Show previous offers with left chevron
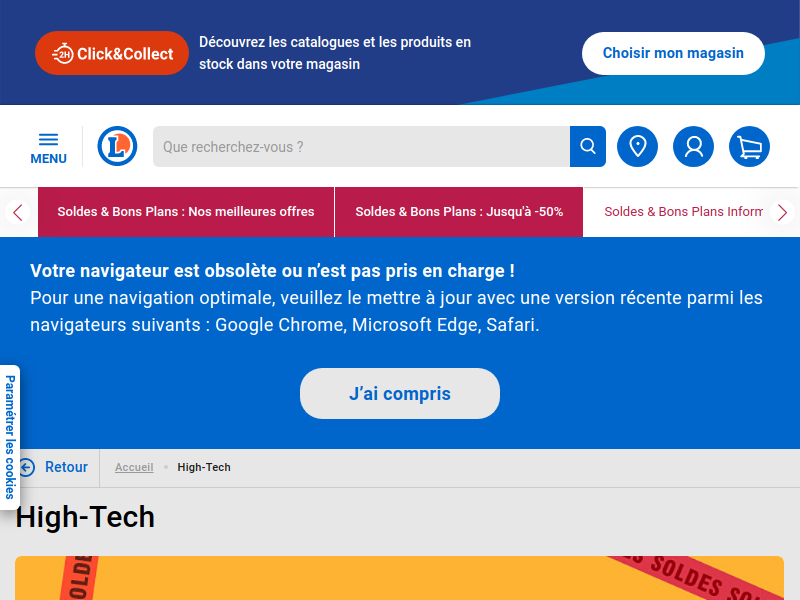This screenshot has width=800, height=600. [x=18, y=212]
